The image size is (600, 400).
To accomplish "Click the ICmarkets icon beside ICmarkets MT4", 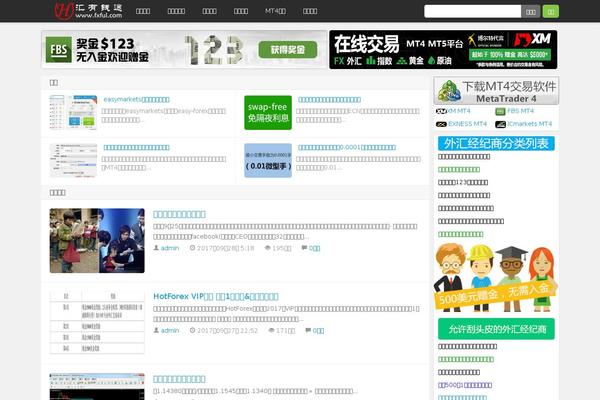I will coord(501,124).
